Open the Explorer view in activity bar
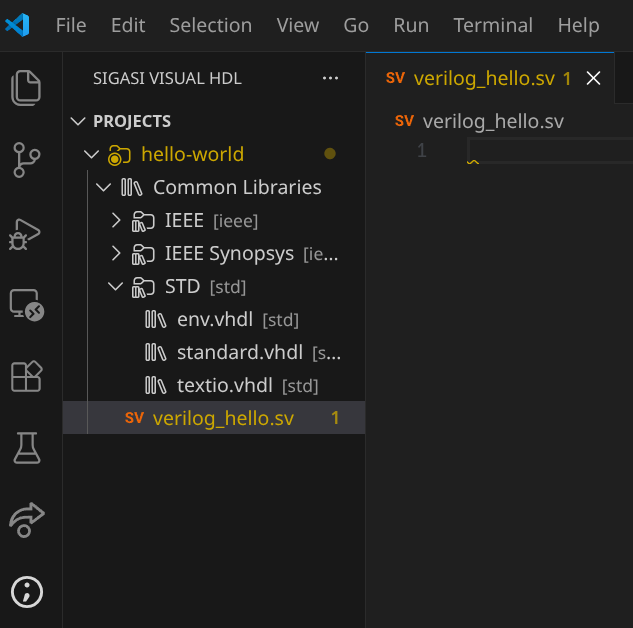 point(27,88)
